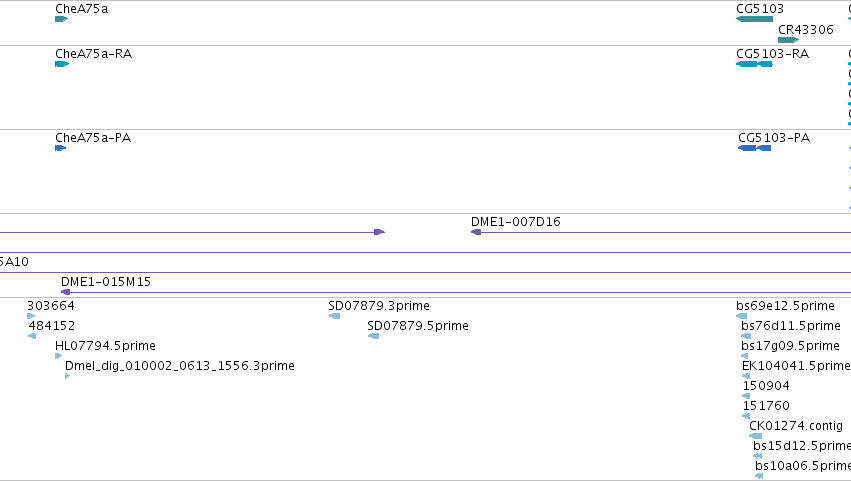Open the CheA75a gene label
851x481 pixels.
tap(81, 9)
